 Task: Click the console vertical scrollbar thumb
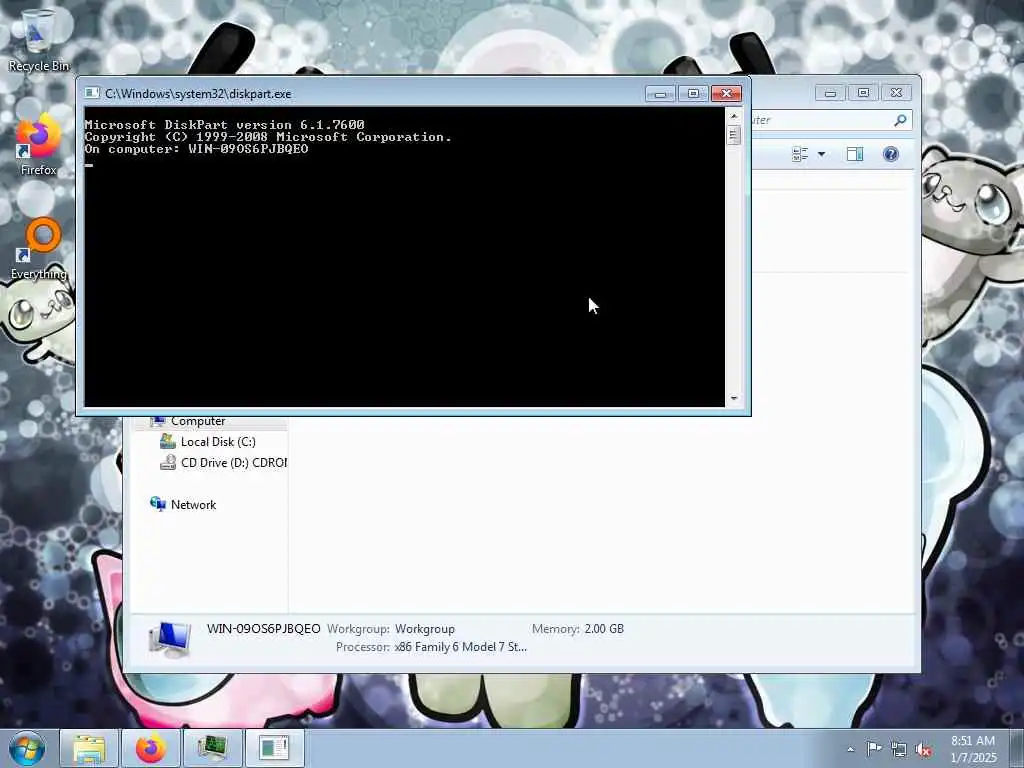coord(734,135)
